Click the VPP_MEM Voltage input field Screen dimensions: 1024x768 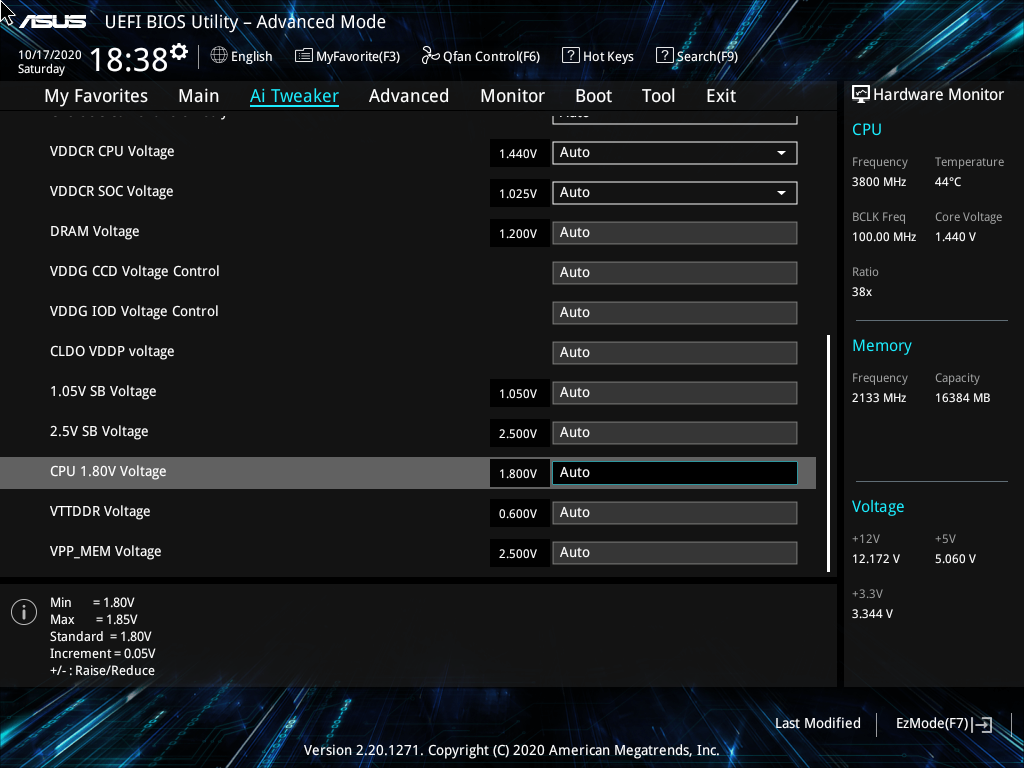(675, 553)
